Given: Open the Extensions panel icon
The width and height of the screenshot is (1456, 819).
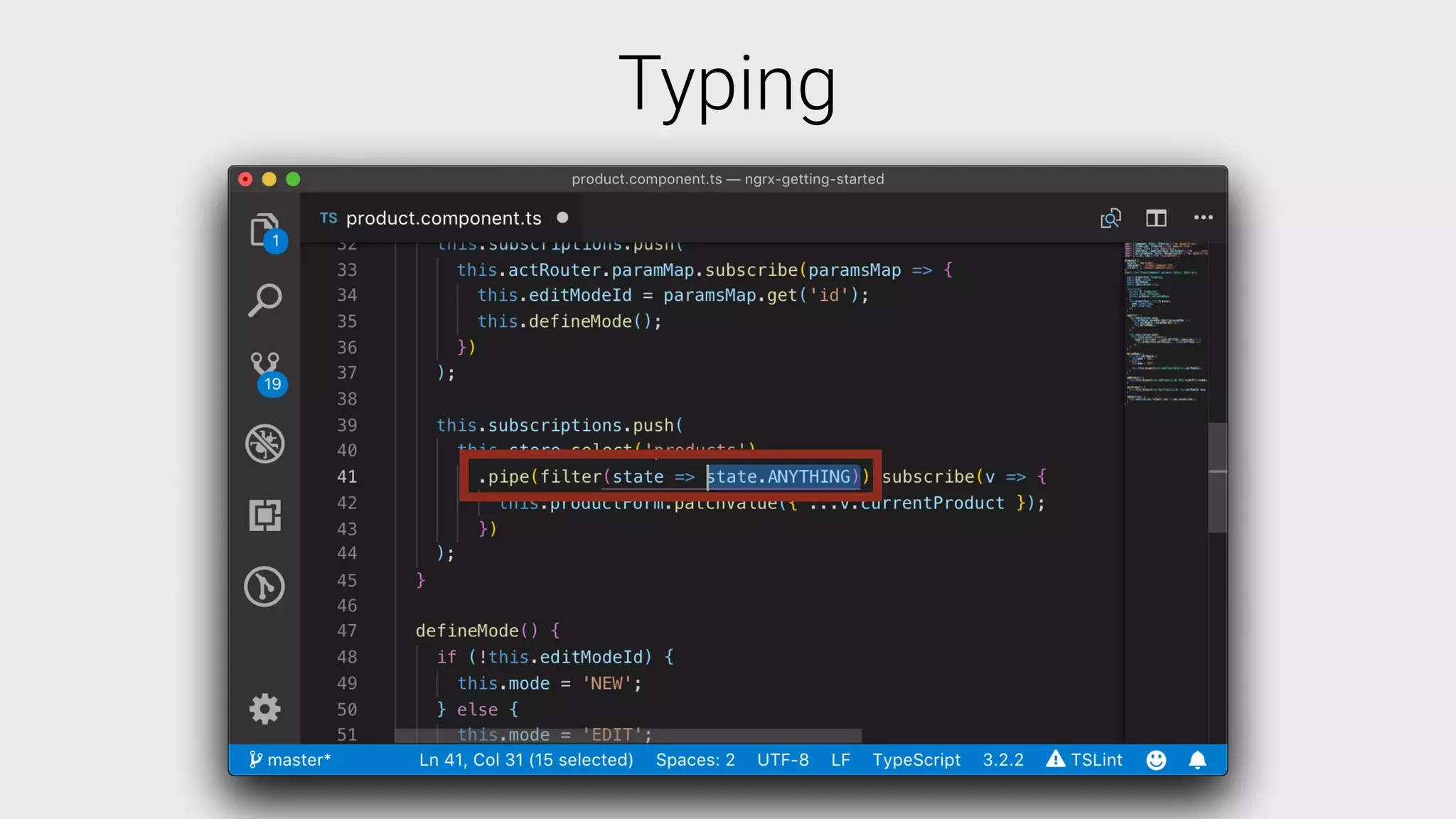Looking at the screenshot, I should [265, 515].
